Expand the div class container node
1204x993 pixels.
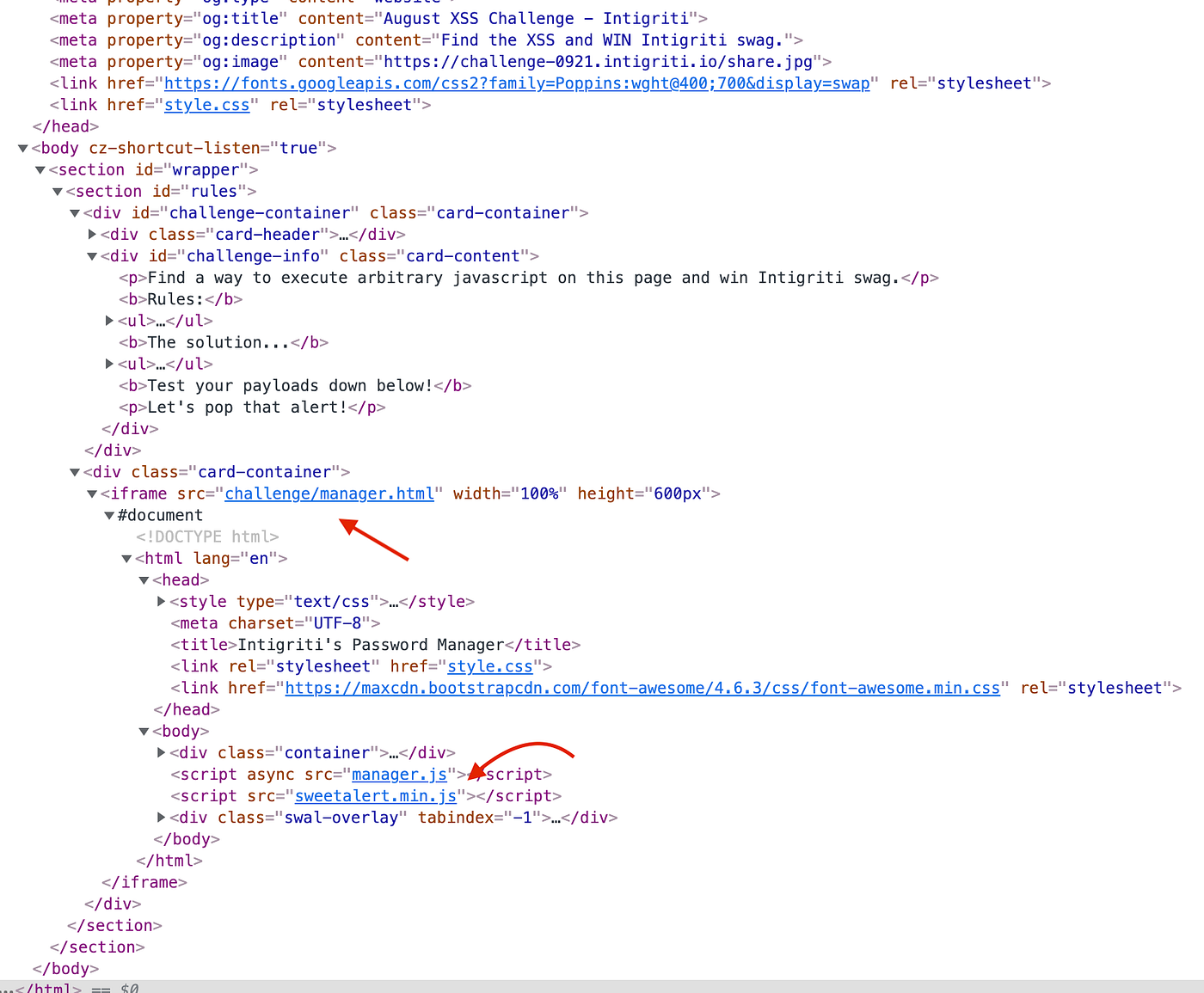pyautogui.click(x=161, y=753)
